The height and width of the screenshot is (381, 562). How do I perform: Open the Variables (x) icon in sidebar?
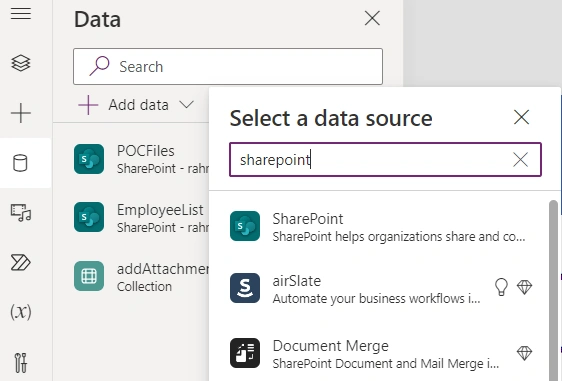[21, 312]
